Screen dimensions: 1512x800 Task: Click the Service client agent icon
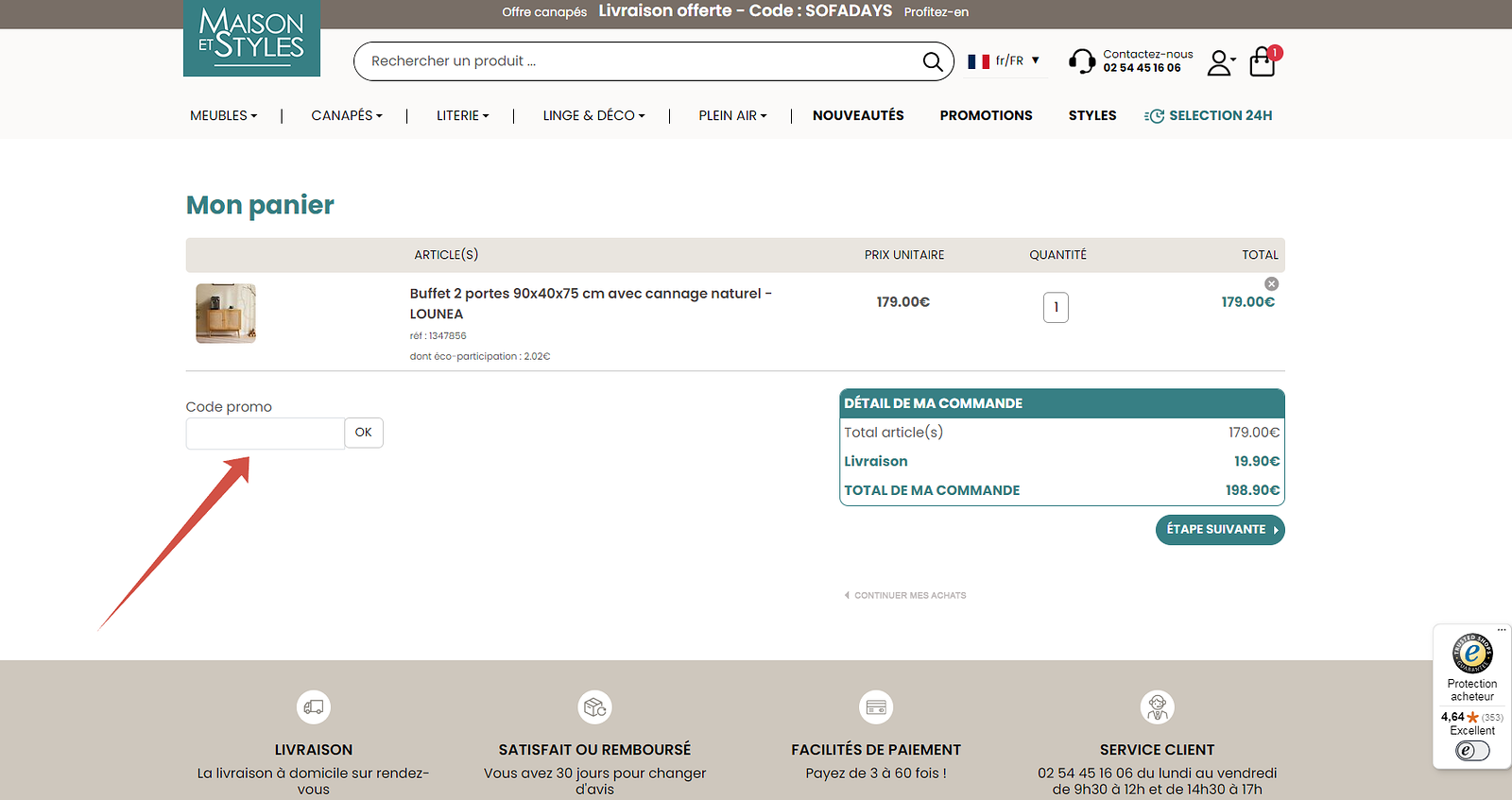pos(1158,706)
